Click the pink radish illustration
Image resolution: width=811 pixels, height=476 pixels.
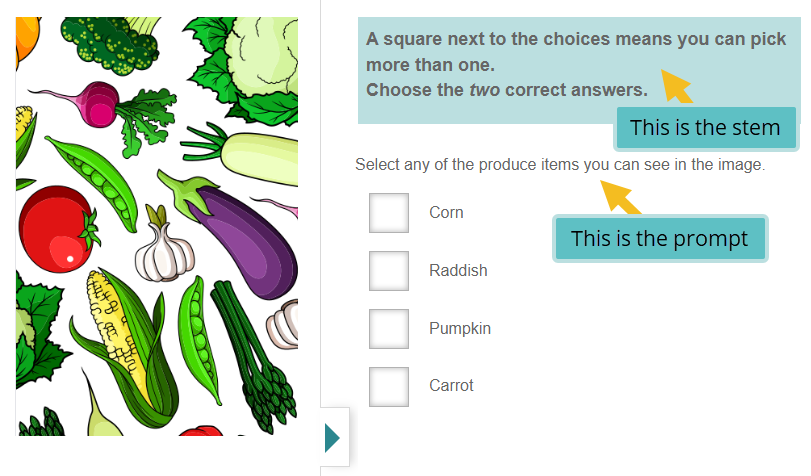(x=102, y=105)
